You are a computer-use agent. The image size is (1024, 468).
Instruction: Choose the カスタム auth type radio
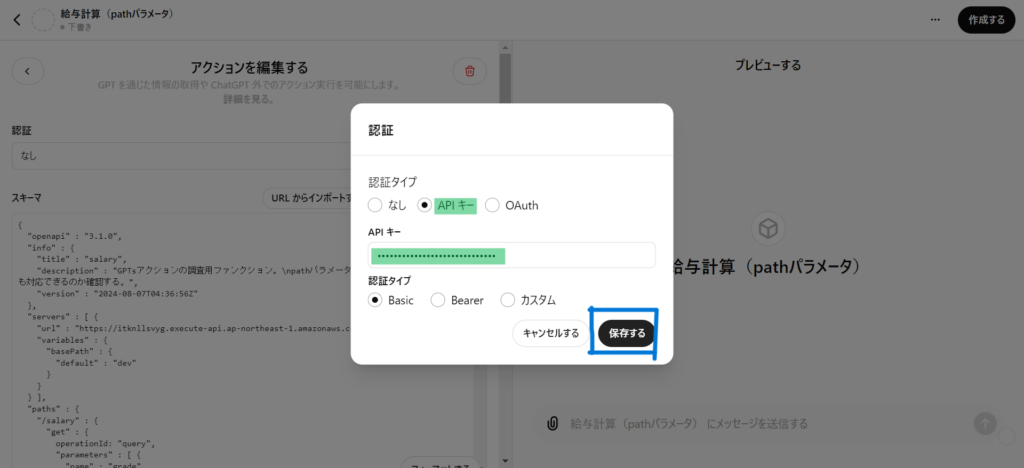pos(508,300)
